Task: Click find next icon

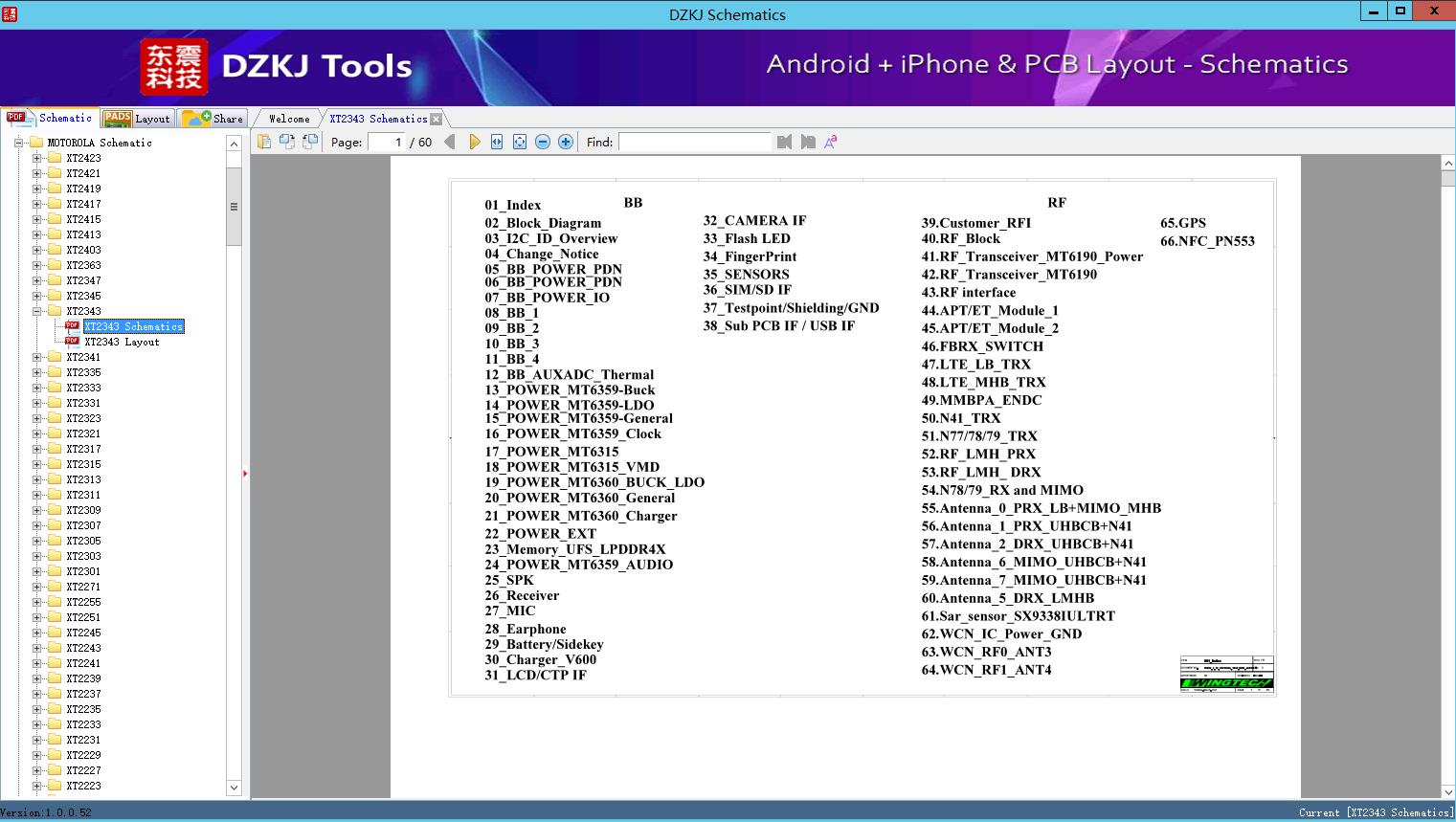Action: tap(808, 142)
